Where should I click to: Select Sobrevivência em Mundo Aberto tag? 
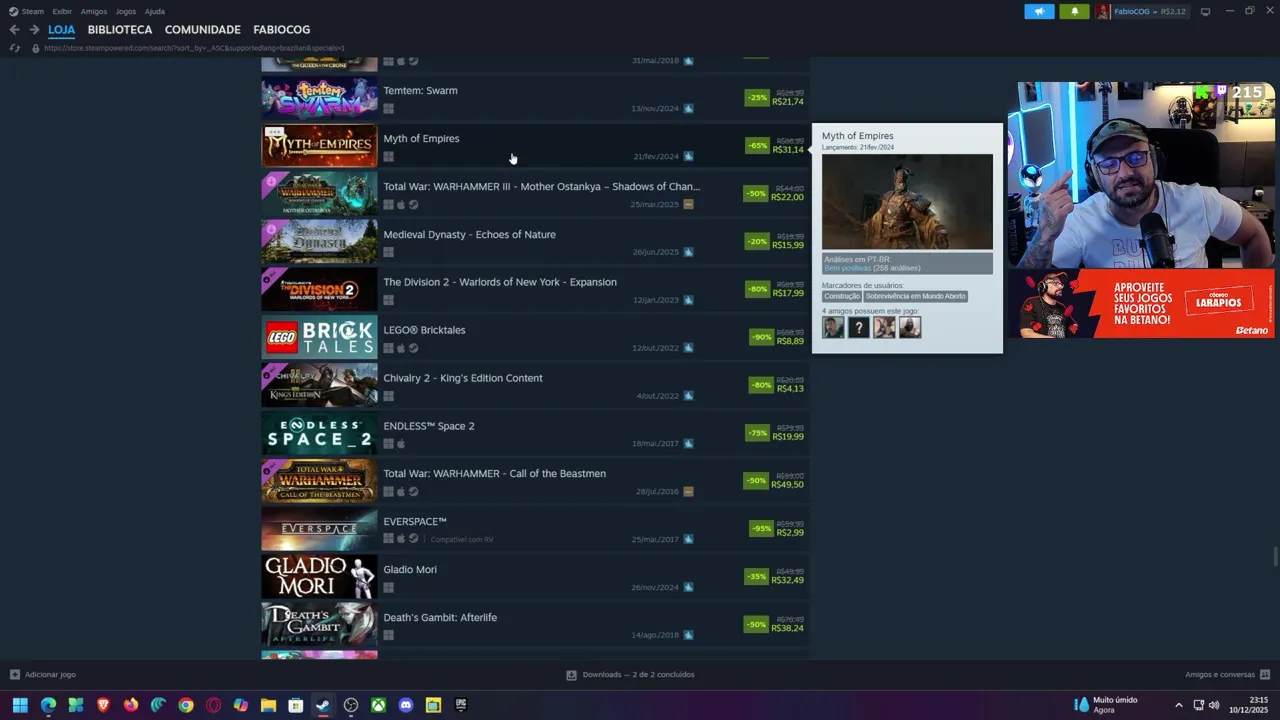(x=916, y=296)
